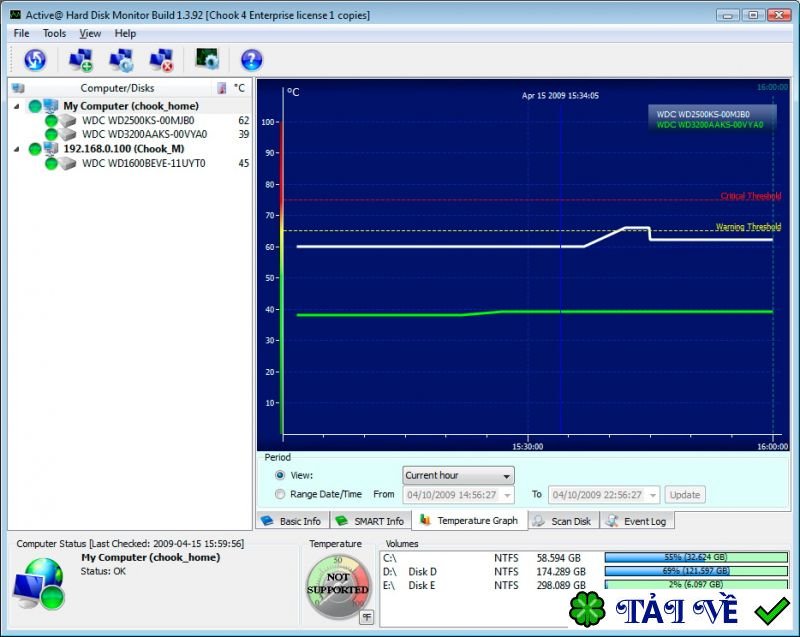Click the thermometer icon in the column header
Screen dimensions: 800x637
222,88
